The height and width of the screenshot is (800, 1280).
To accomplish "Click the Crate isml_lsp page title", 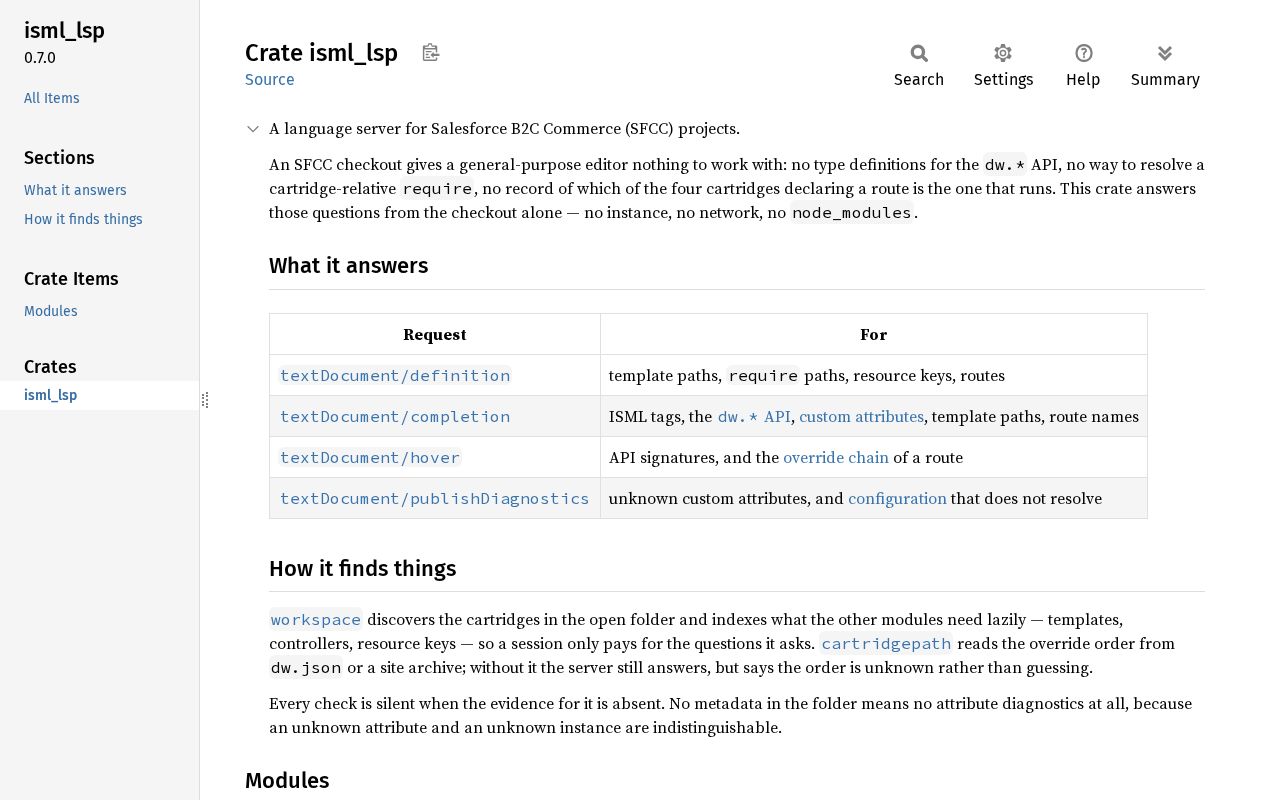I will pyautogui.click(x=321, y=53).
